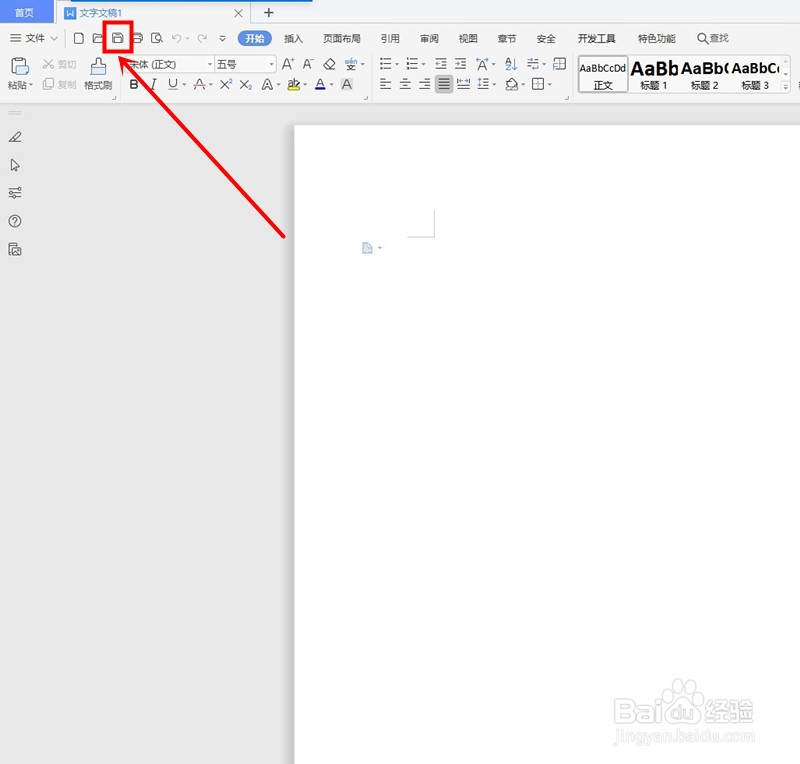Viewport: 800px width, 764px height.
Task: Create a new blank document icon
Action: click(x=79, y=38)
